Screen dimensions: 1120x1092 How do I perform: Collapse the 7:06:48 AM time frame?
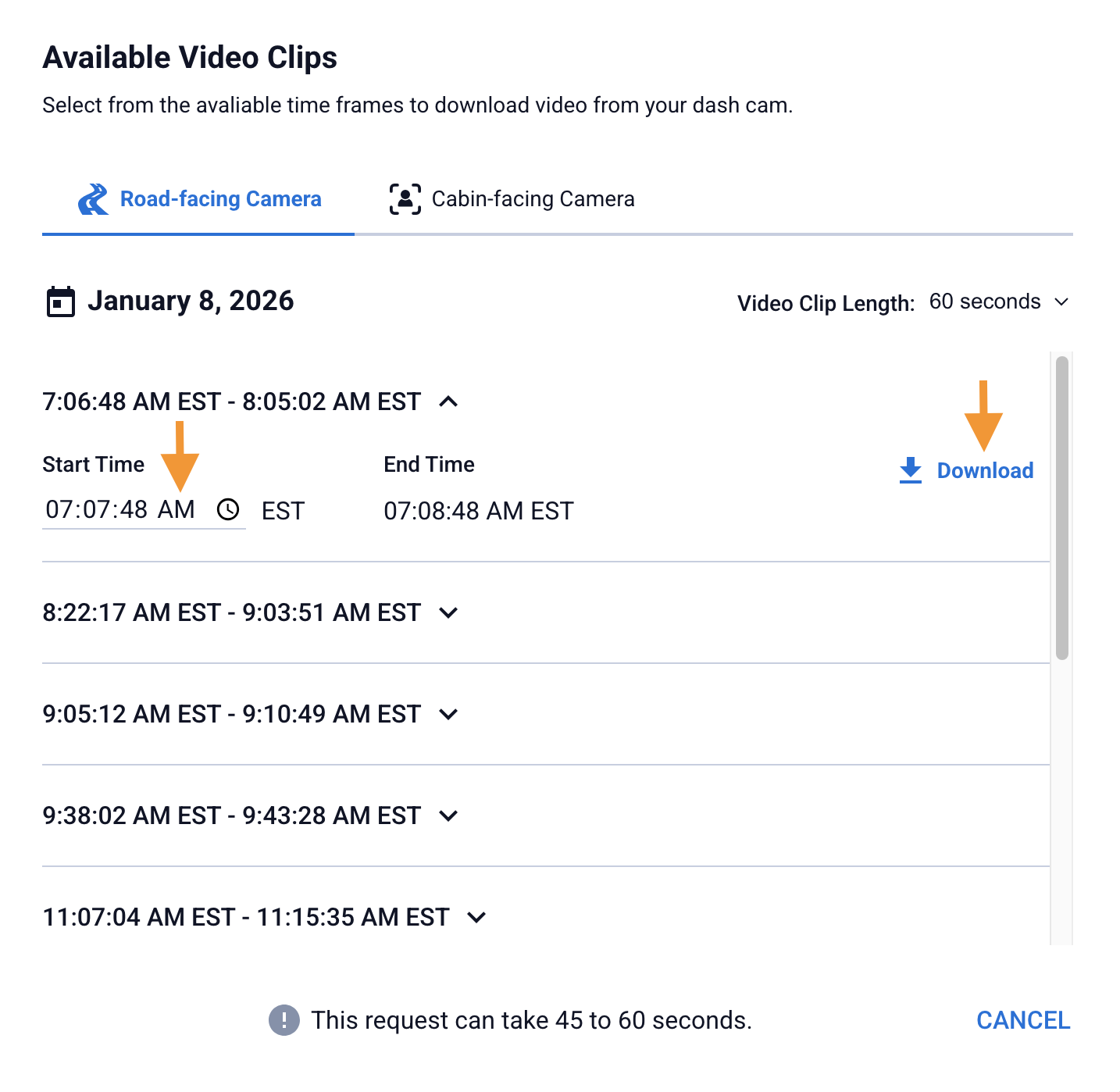(x=448, y=401)
